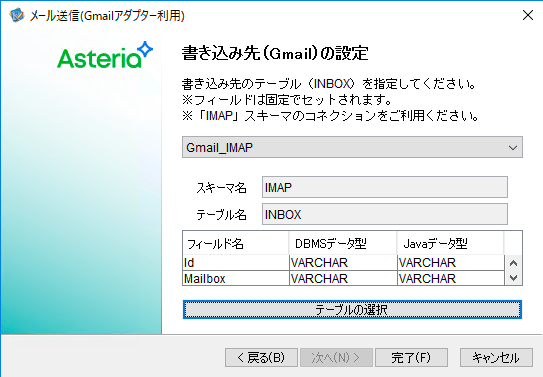Click the Asteria logo in the side panel
This screenshot has height=377, width=543.
click(x=105, y=55)
